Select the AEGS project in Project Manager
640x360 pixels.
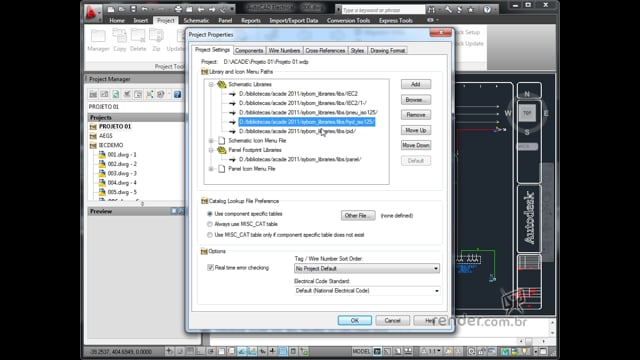(x=105, y=136)
